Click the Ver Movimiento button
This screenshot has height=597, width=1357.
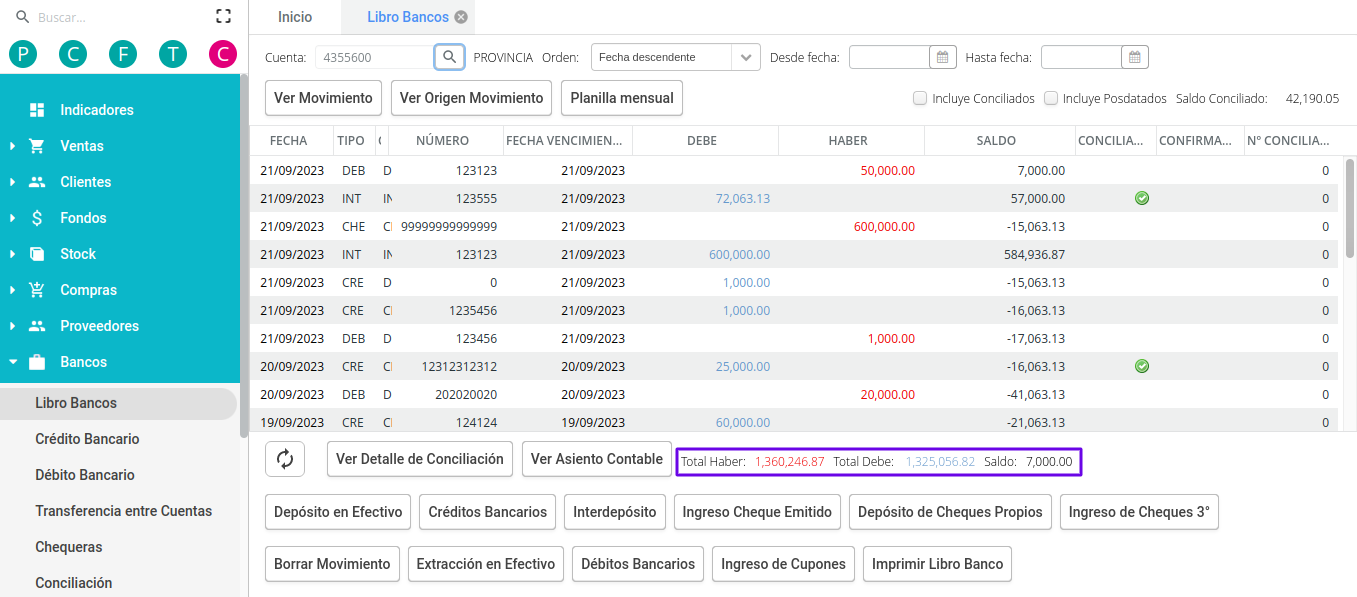[323, 98]
